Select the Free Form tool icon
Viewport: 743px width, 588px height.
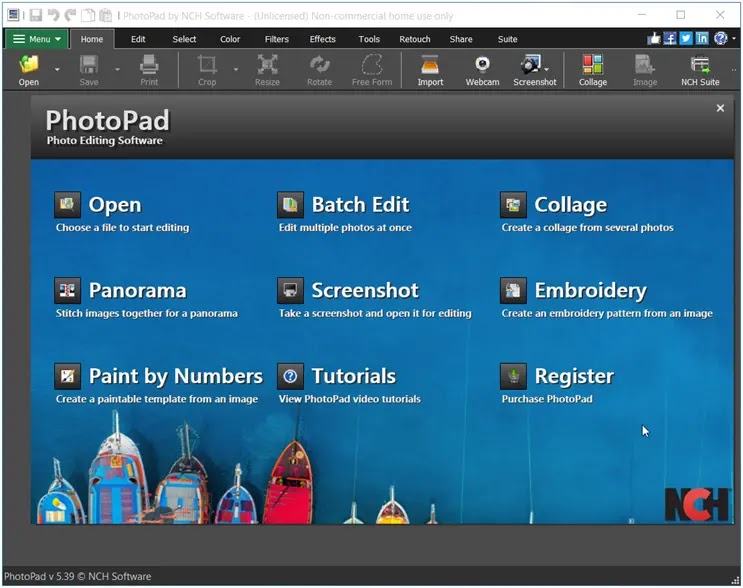coord(372,64)
